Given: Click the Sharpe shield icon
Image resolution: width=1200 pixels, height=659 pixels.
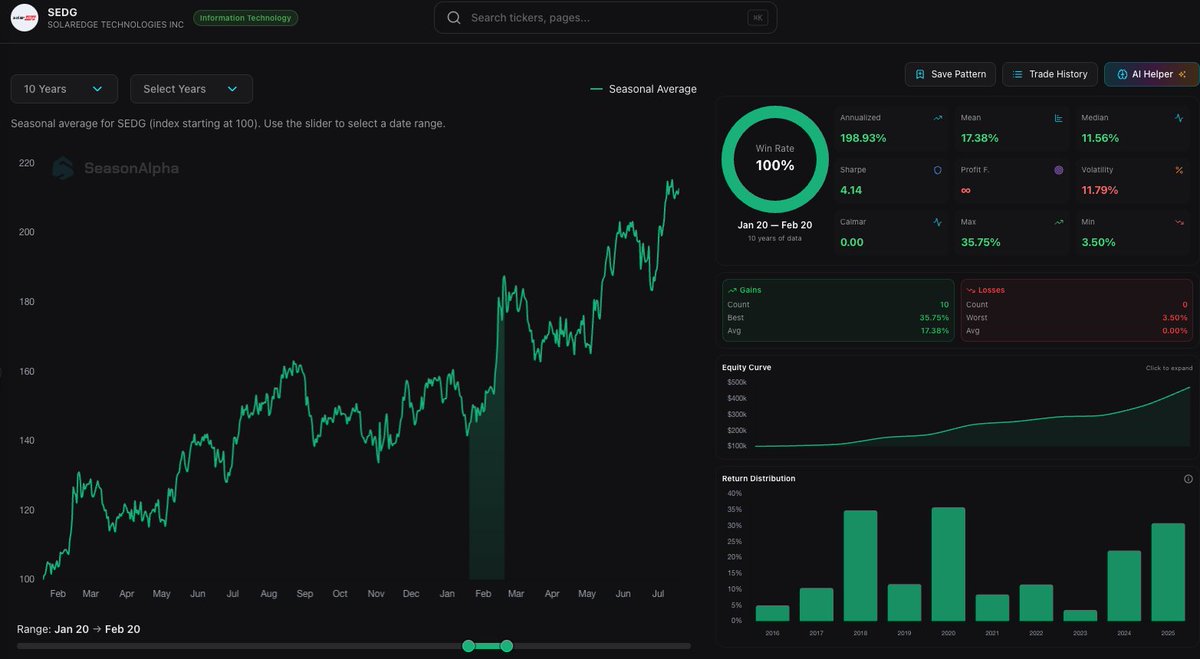Looking at the screenshot, I should 938,170.
